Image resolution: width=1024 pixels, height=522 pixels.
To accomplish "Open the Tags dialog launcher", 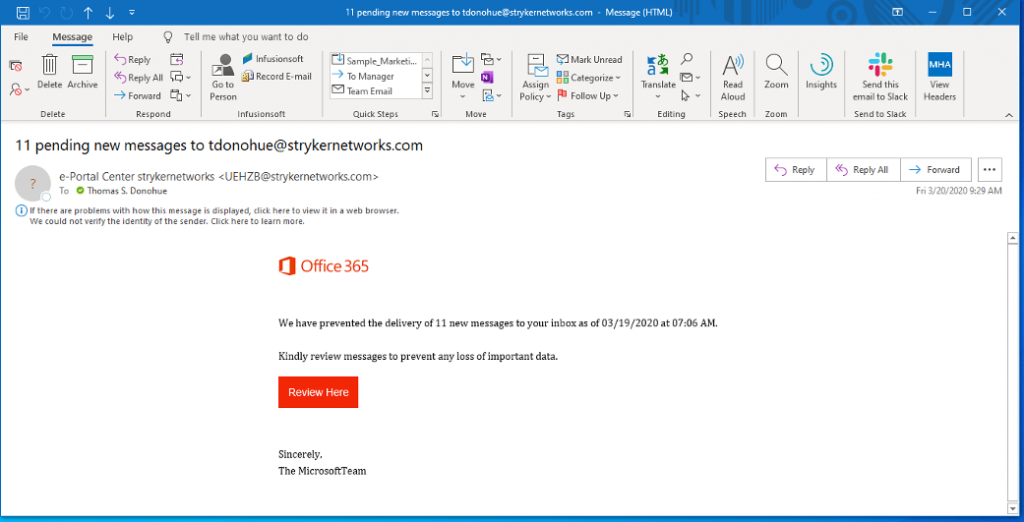I will point(628,114).
